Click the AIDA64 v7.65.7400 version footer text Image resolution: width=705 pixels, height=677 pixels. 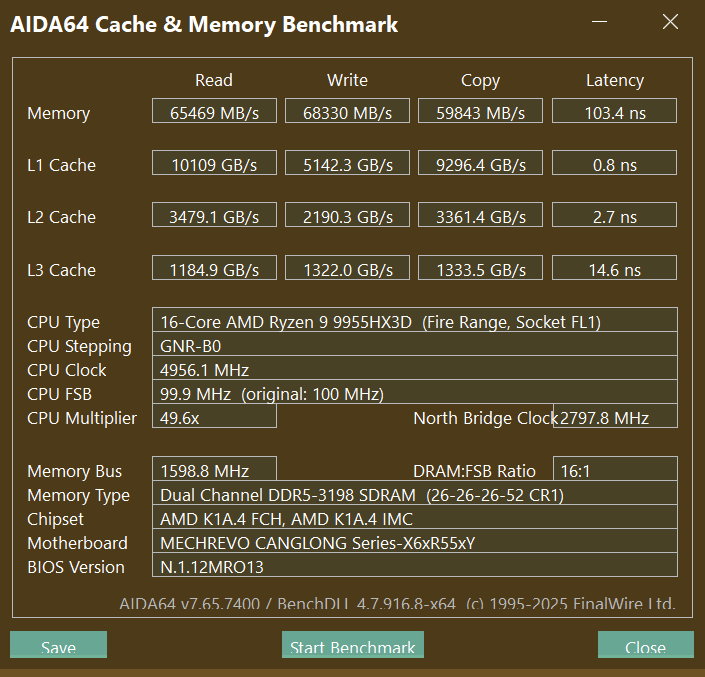pos(397,603)
